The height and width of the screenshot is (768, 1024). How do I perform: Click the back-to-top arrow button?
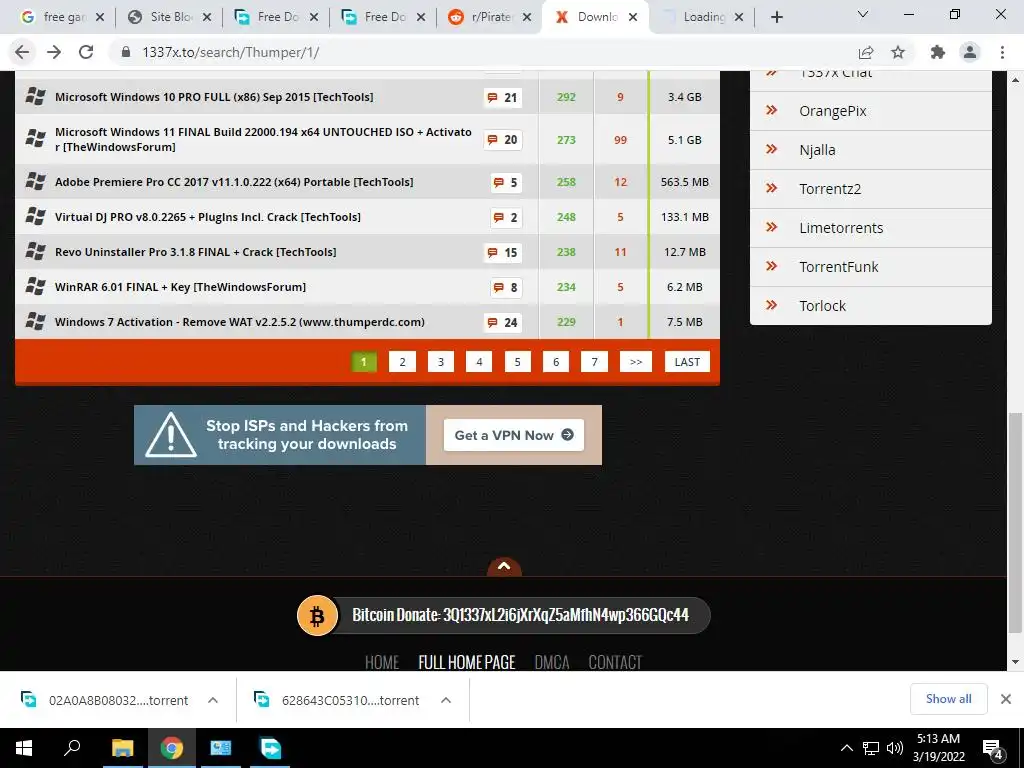[504, 567]
